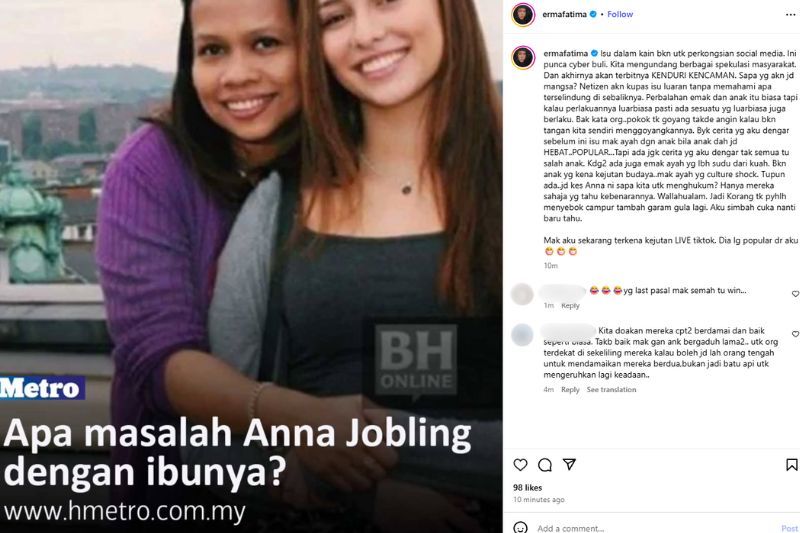
Task: View the 98 likes list
Action: pyautogui.click(x=528, y=488)
